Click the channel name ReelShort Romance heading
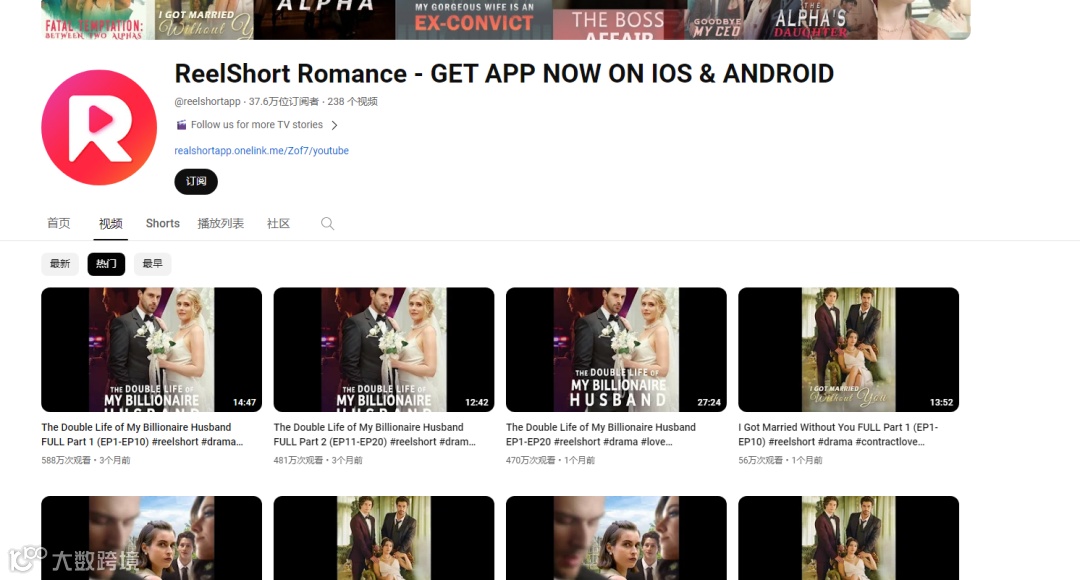 (x=504, y=74)
